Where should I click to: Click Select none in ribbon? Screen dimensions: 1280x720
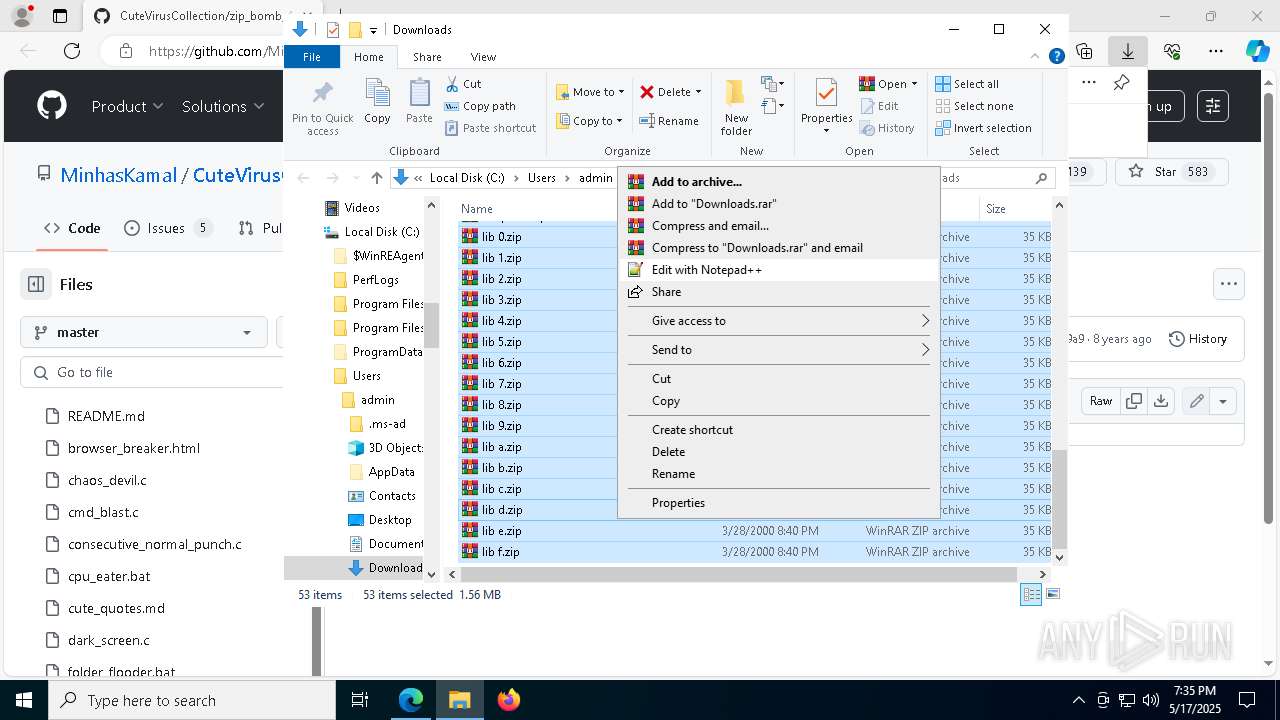pyautogui.click(x=974, y=106)
